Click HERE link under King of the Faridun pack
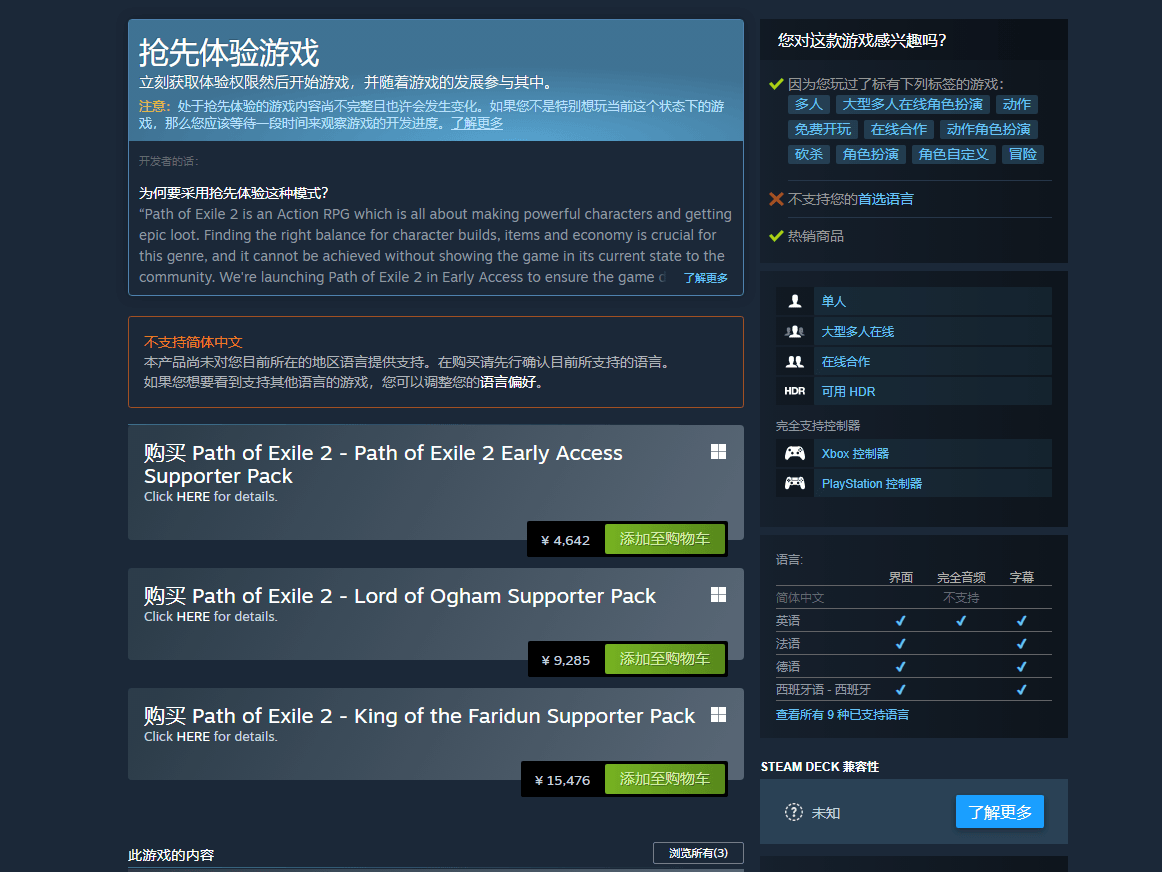1162x872 pixels. [193, 736]
